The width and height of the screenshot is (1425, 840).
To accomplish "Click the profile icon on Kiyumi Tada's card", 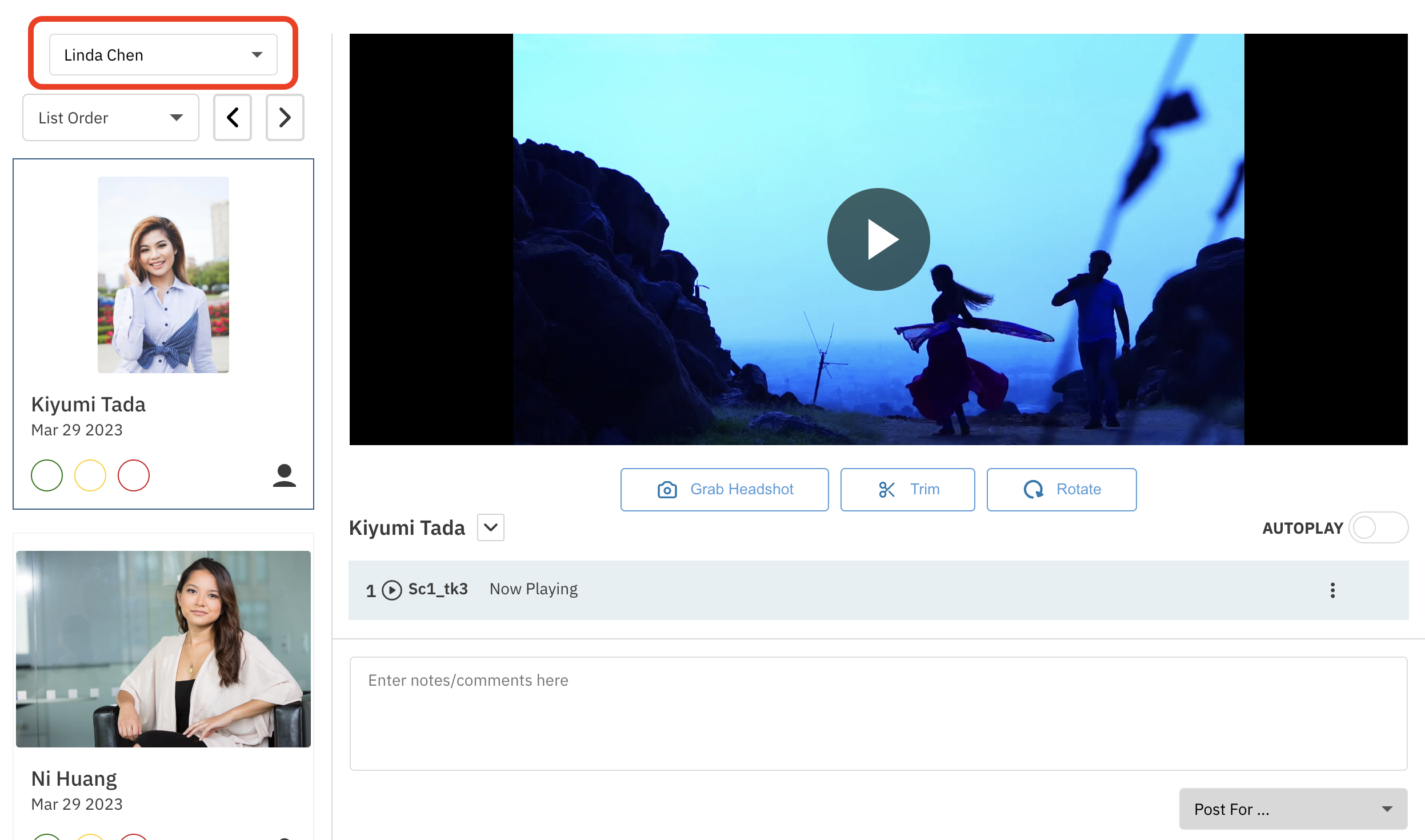I will coord(284,475).
